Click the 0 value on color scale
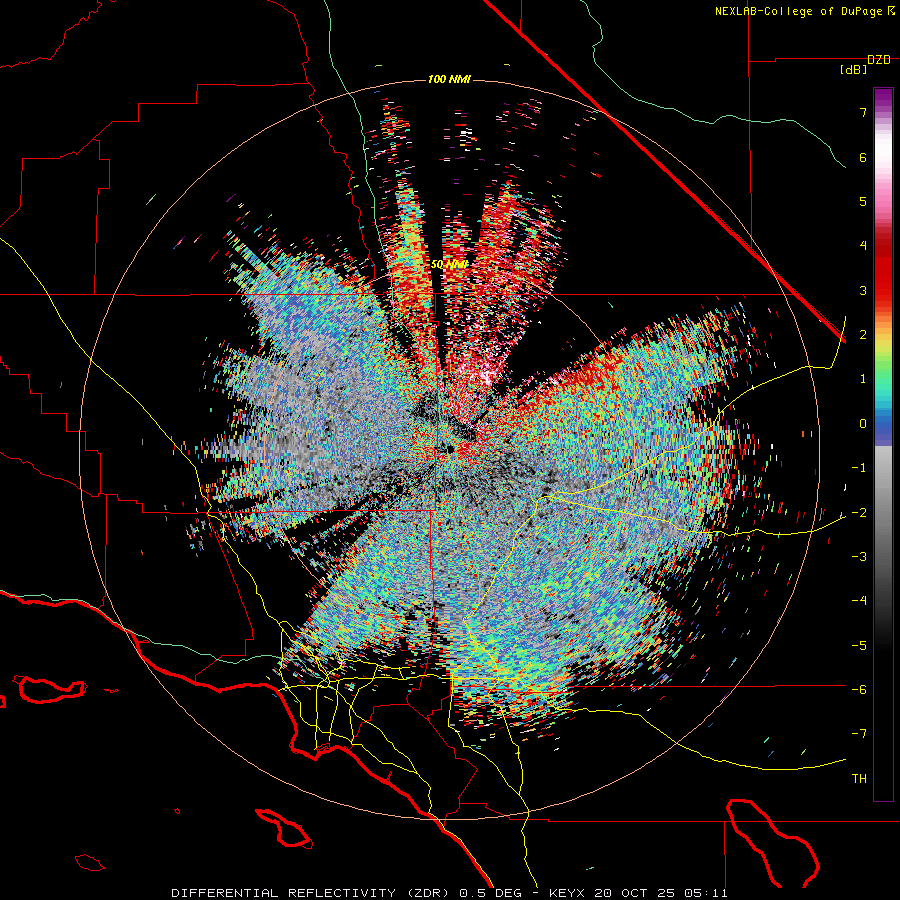Viewport: 900px width, 900px height. point(863,424)
